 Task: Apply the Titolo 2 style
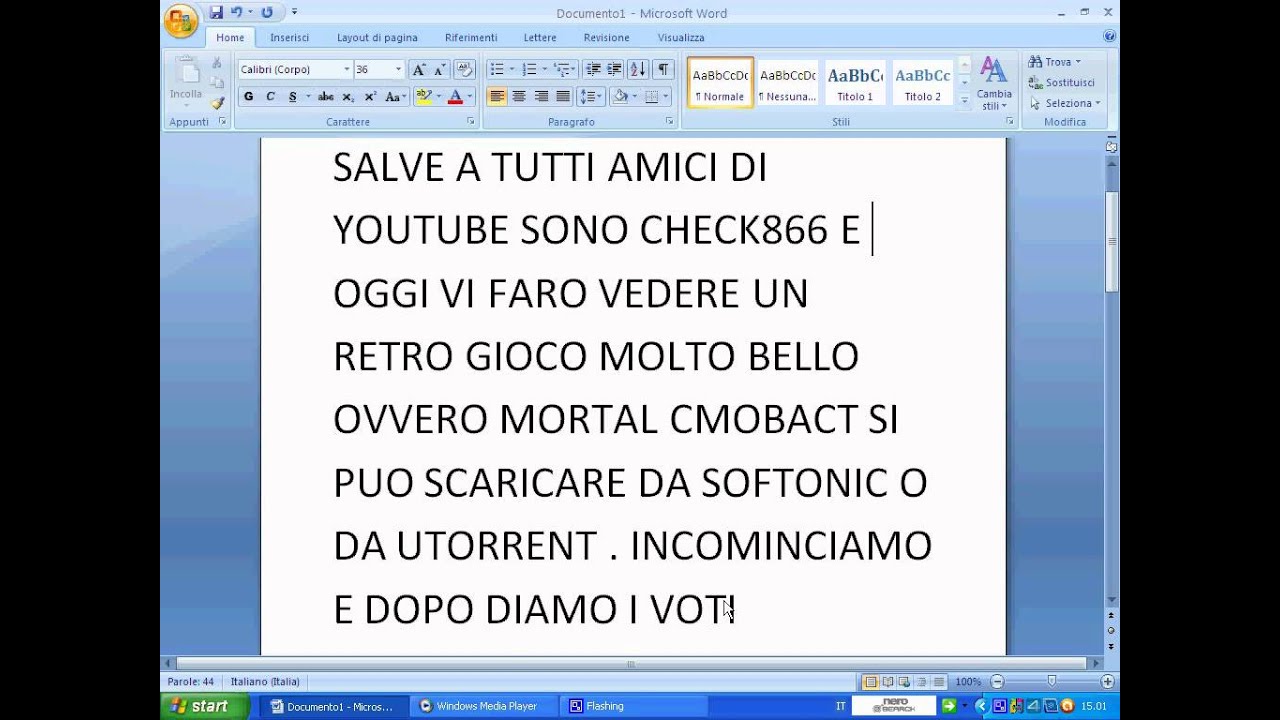click(923, 82)
